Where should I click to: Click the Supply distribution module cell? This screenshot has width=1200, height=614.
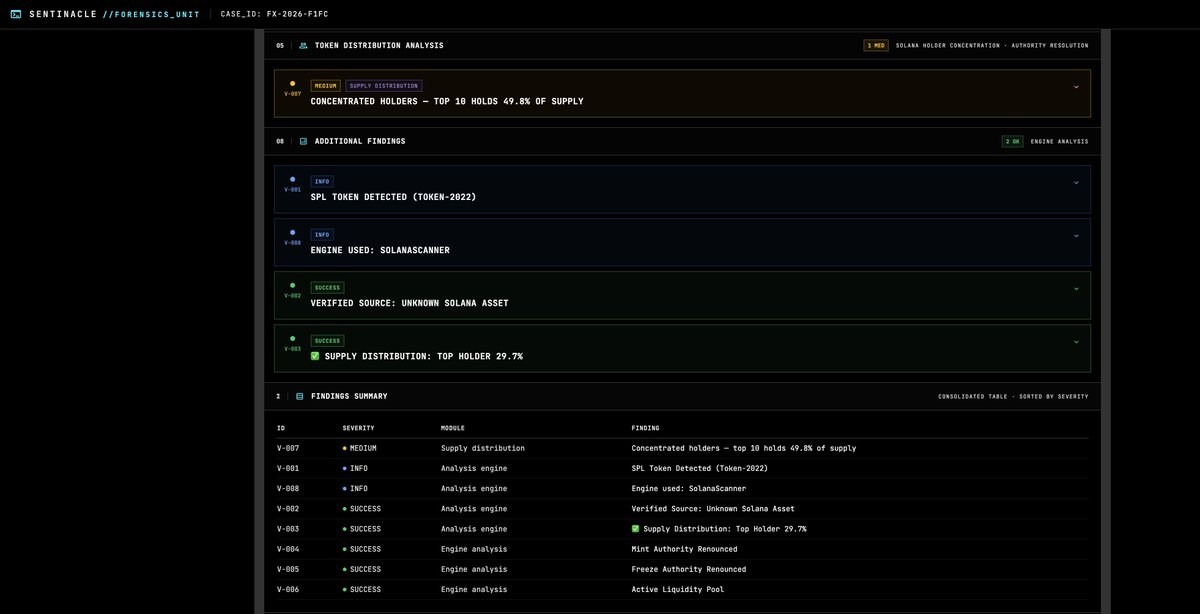(x=483, y=448)
